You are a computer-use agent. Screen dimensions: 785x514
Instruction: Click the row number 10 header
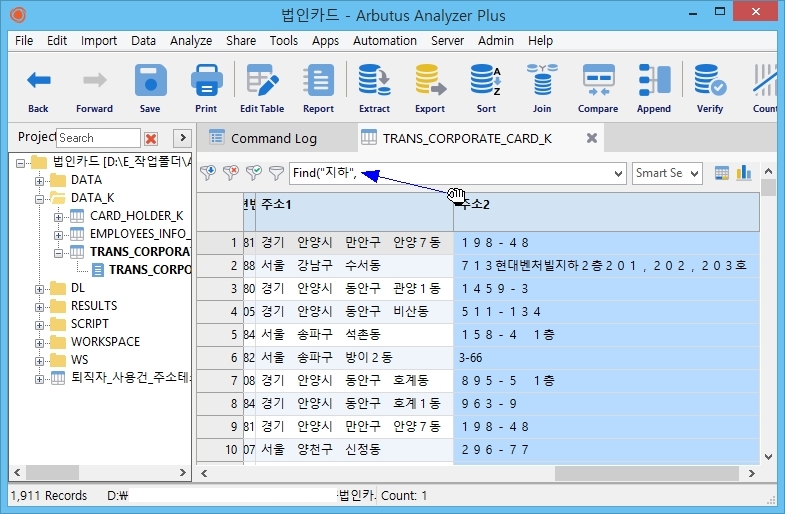(x=220, y=450)
